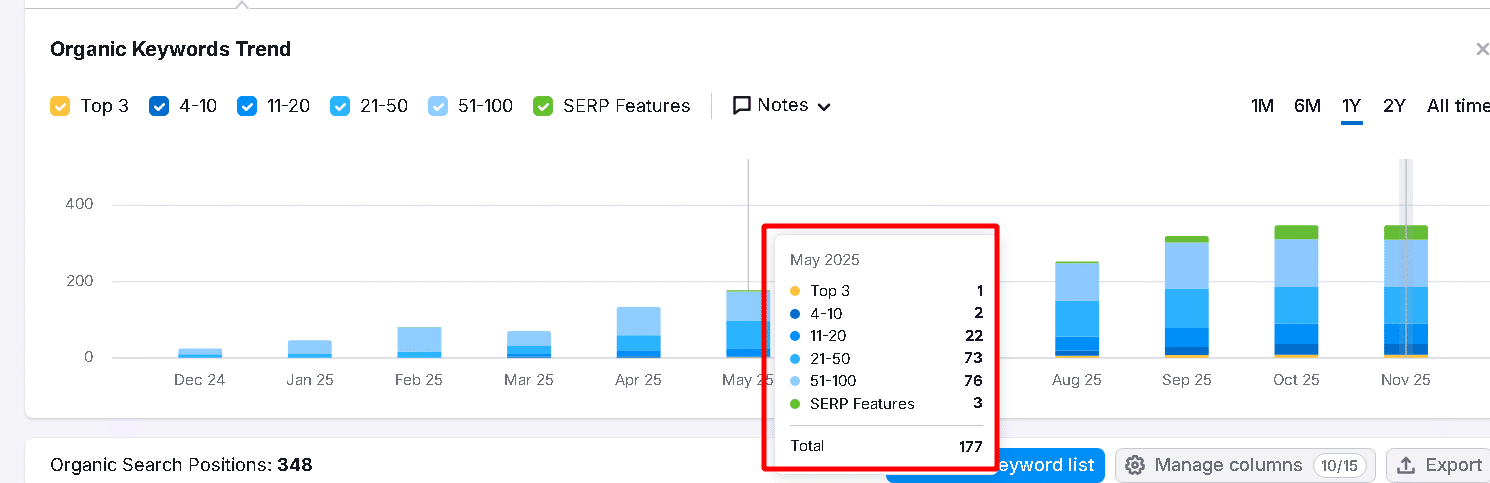Viewport: 1490px width, 483px height.
Task: Switch to the 2Y time range
Action: 1394,106
